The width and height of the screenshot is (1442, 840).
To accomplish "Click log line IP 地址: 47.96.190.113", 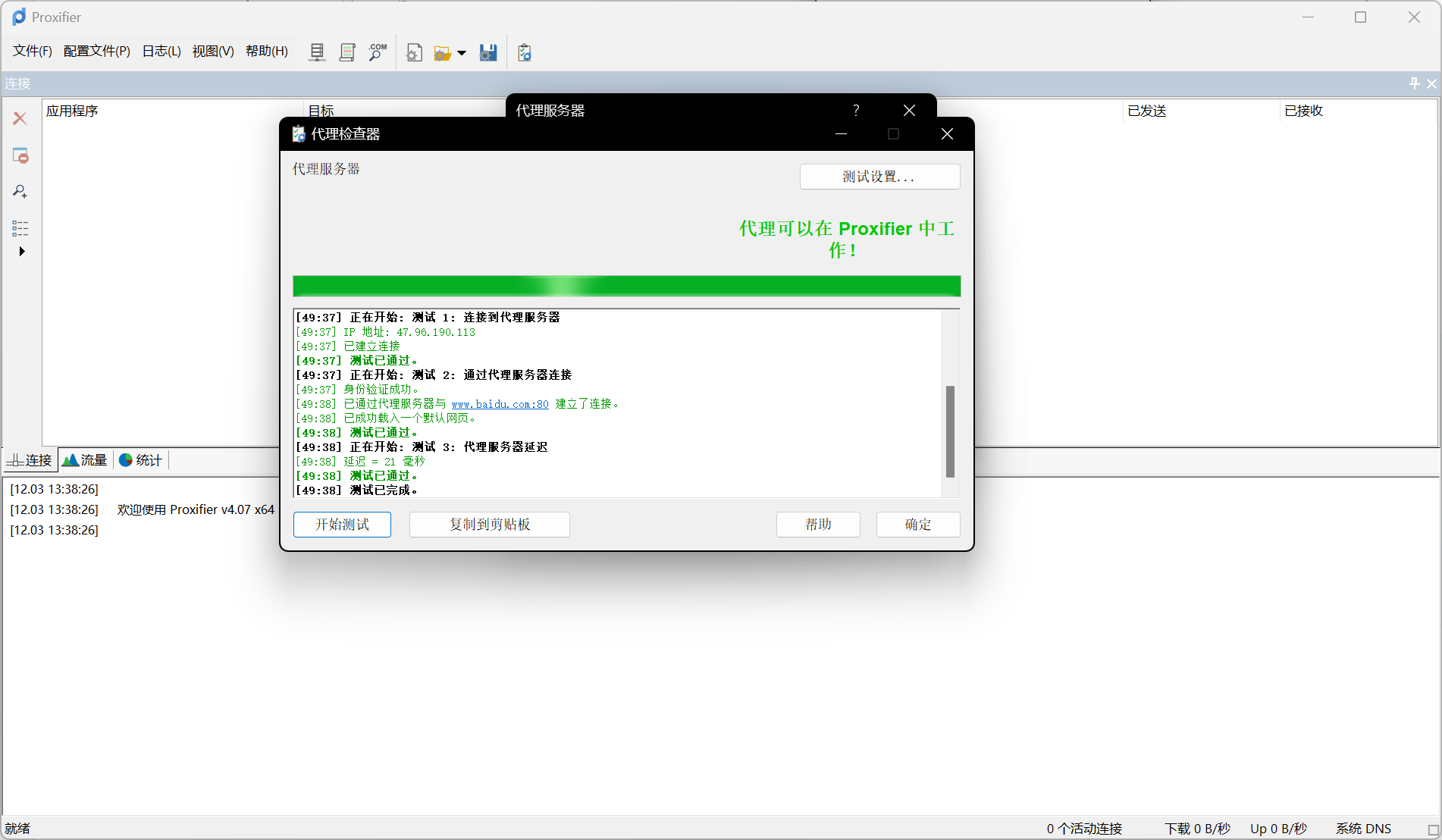I will 385,332.
